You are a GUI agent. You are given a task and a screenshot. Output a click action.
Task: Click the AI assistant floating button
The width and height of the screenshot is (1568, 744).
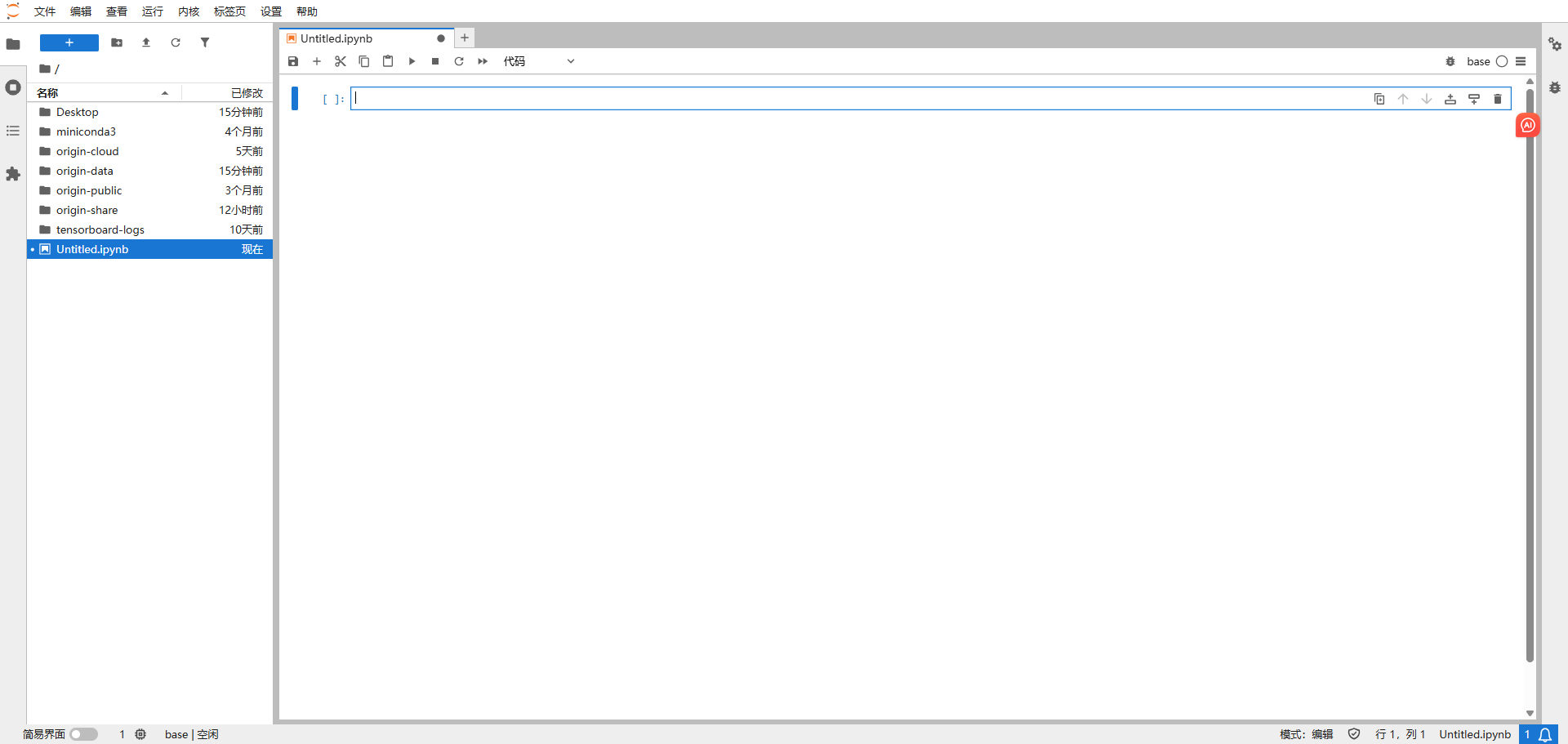[x=1528, y=125]
